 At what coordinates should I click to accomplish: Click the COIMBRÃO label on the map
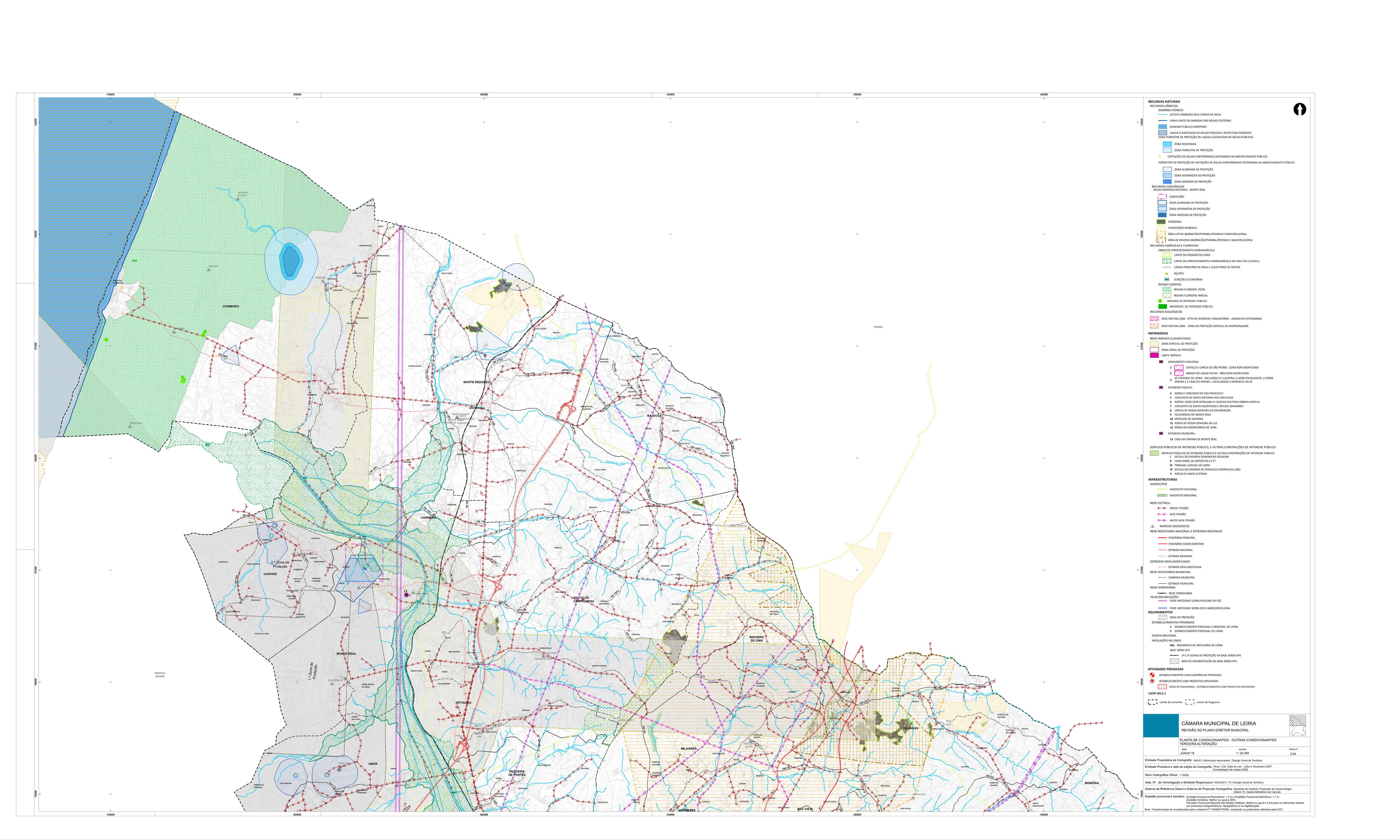tap(231, 306)
